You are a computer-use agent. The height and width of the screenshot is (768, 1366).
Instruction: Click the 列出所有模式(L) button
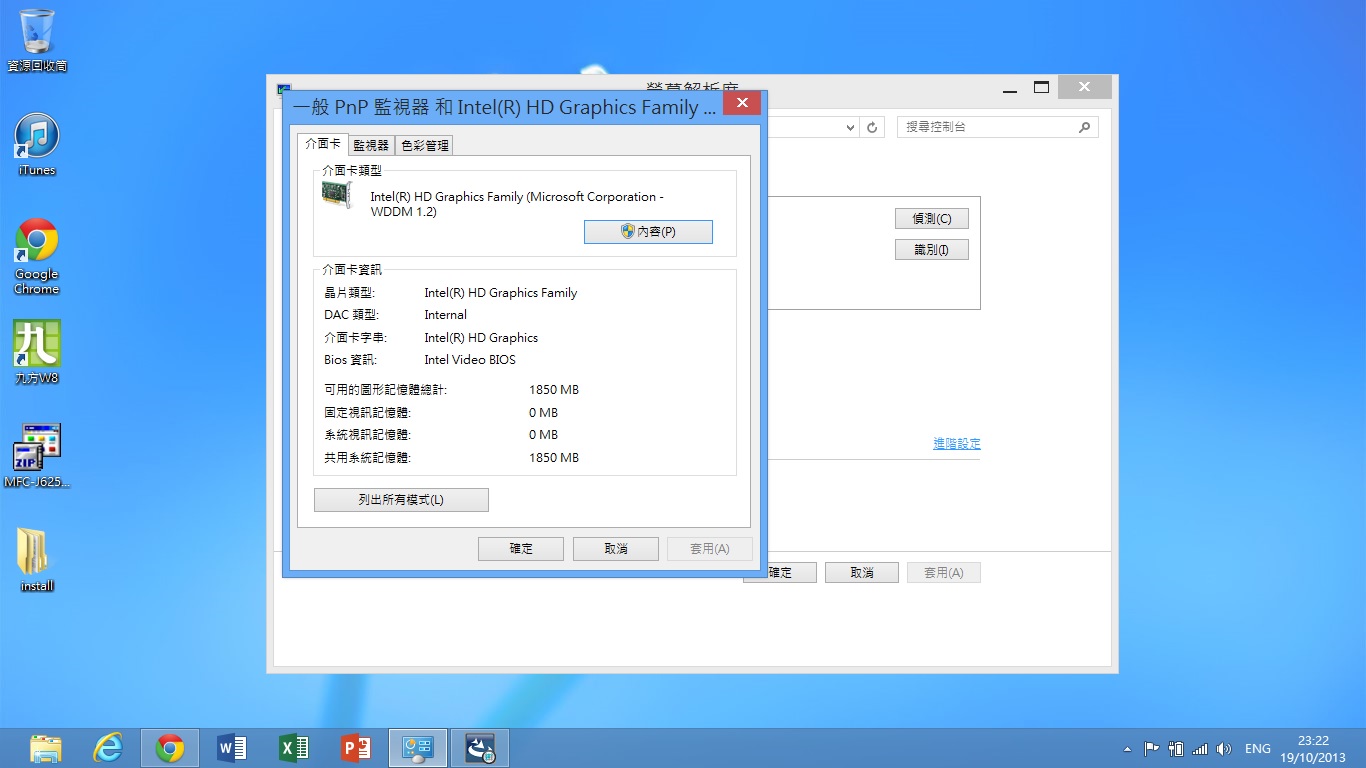(x=401, y=500)
